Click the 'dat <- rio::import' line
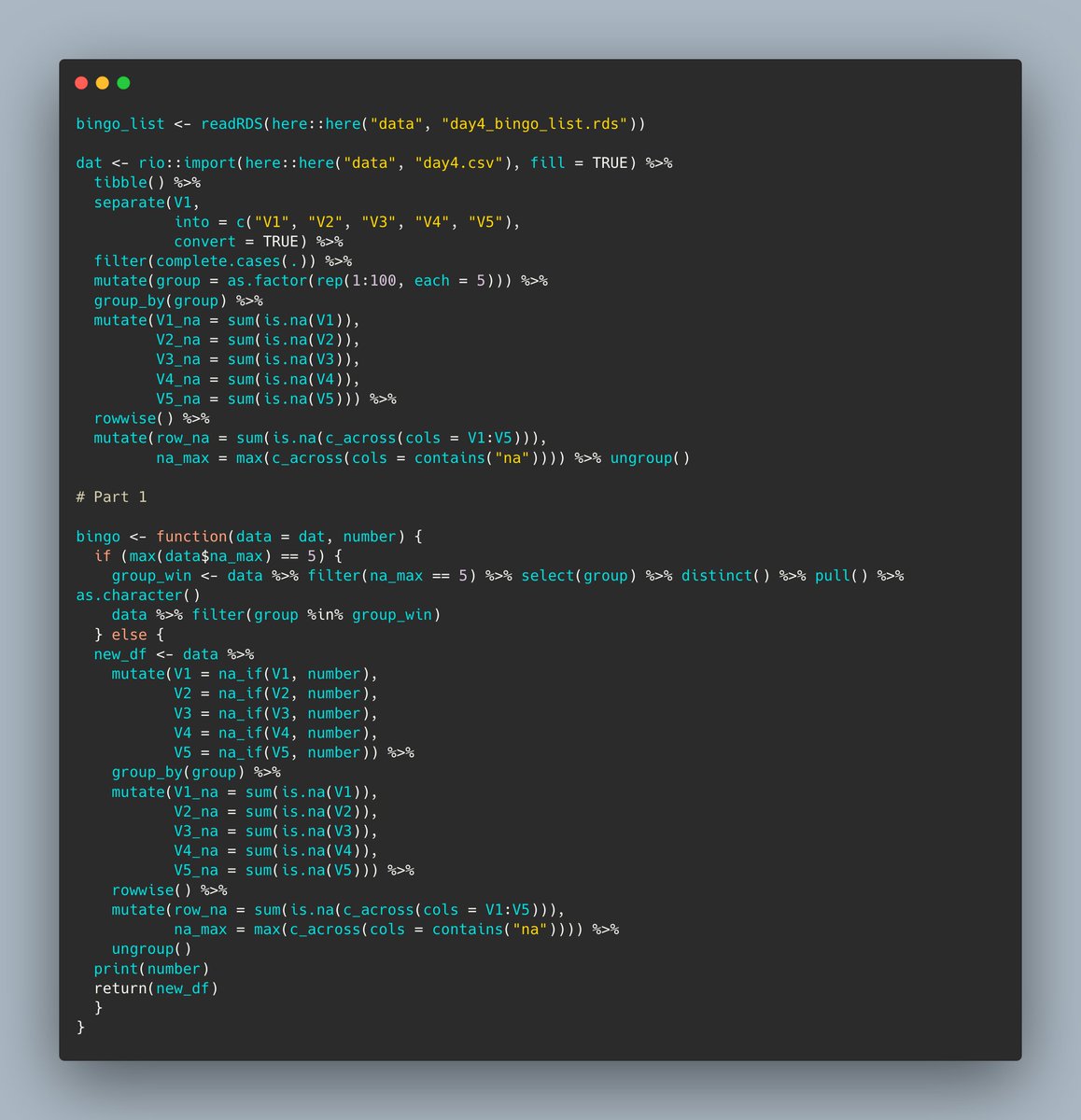The height and width of the screenshot is (1120, 1081). click(x=374, y=162)
